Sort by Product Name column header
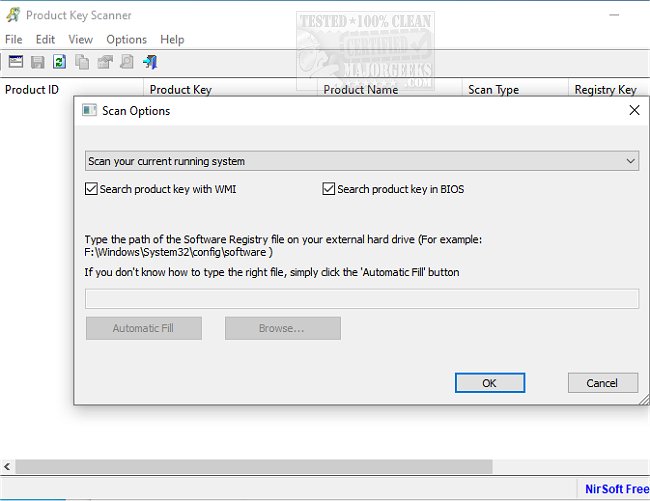The height and width of the screenshot is (501, 650). point(360,90)
